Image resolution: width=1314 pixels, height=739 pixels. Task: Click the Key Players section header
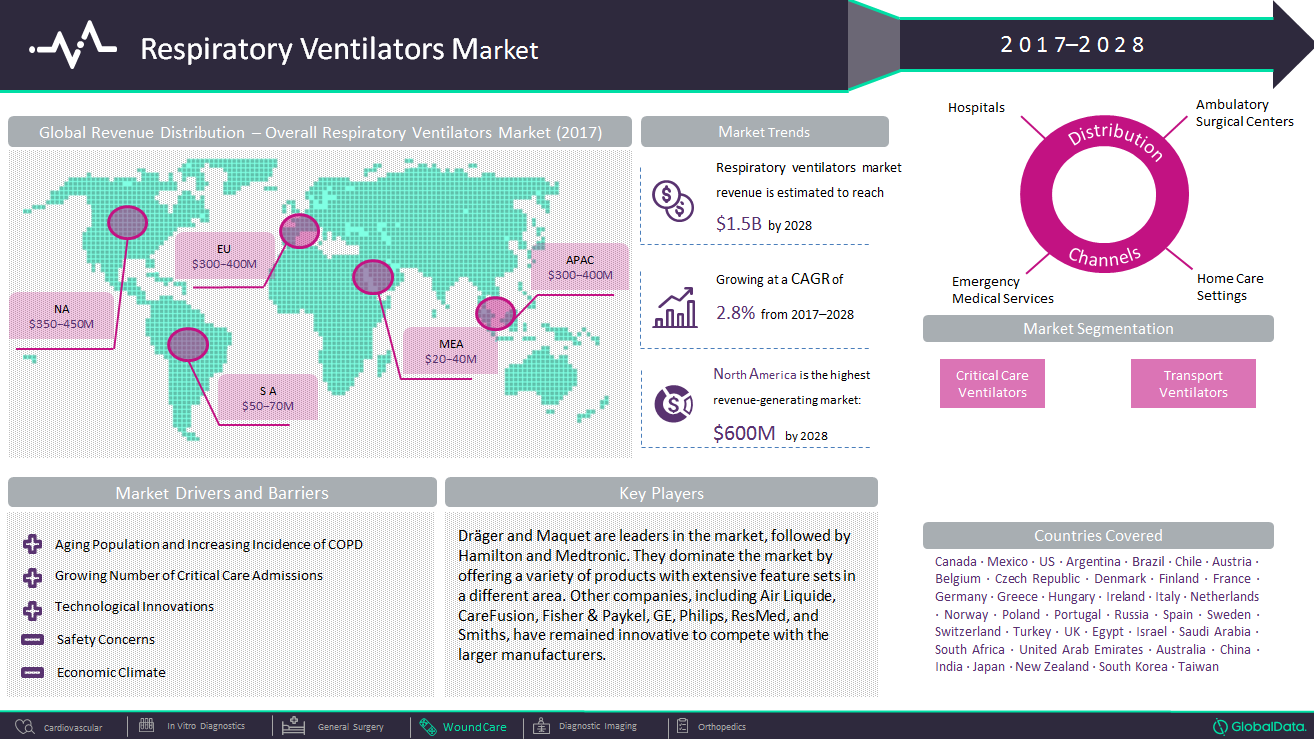tap(661, 493)
